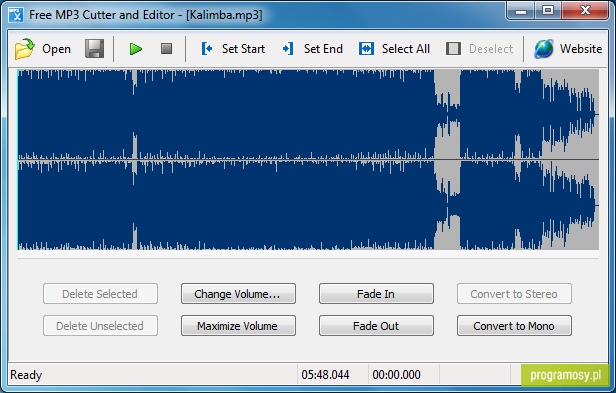This screenshot has height=393, width=616.
Task: Click the Set End text label
Action: [323, 49]
